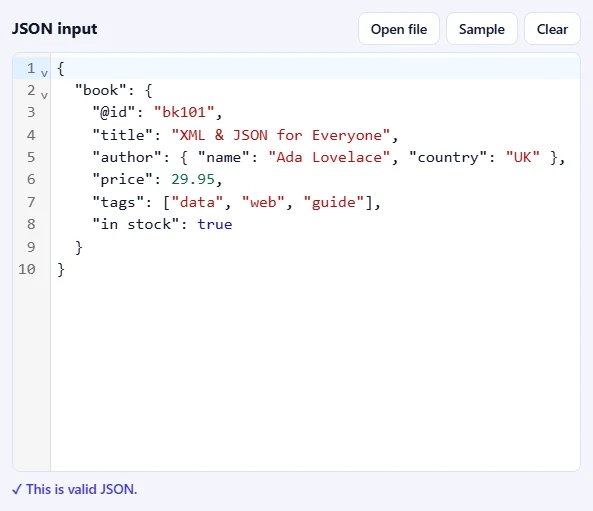The height and width of the screenshot is (511, 593).
Task: Clear the JSON input
Action: [552, 29]
